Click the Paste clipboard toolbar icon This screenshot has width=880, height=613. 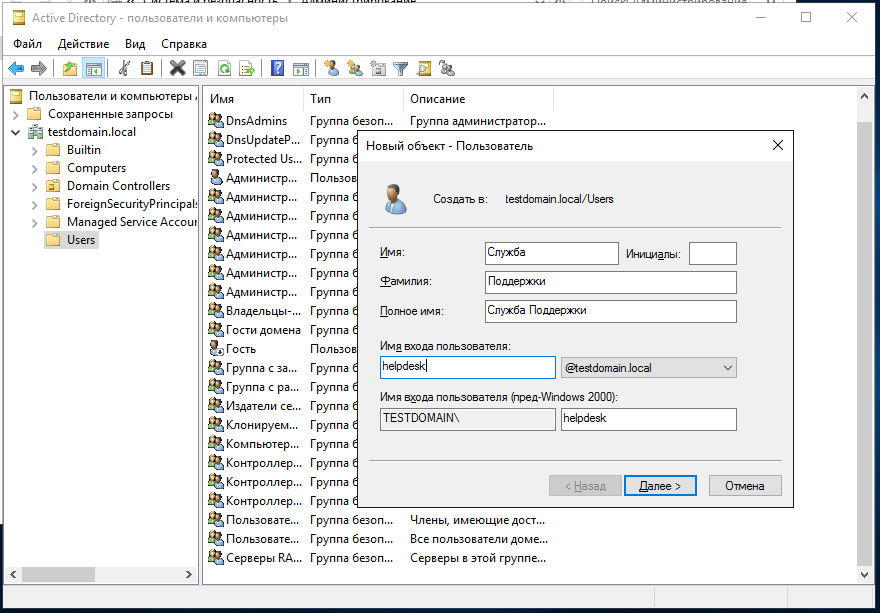147,69
